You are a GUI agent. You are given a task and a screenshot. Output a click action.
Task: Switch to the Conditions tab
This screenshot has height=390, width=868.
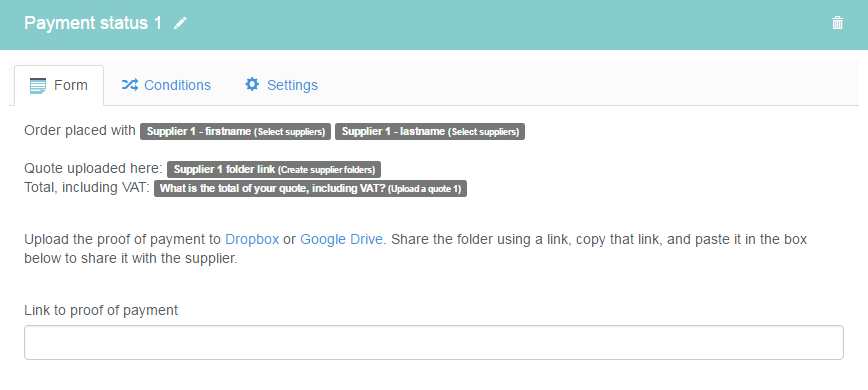(166, 85)
